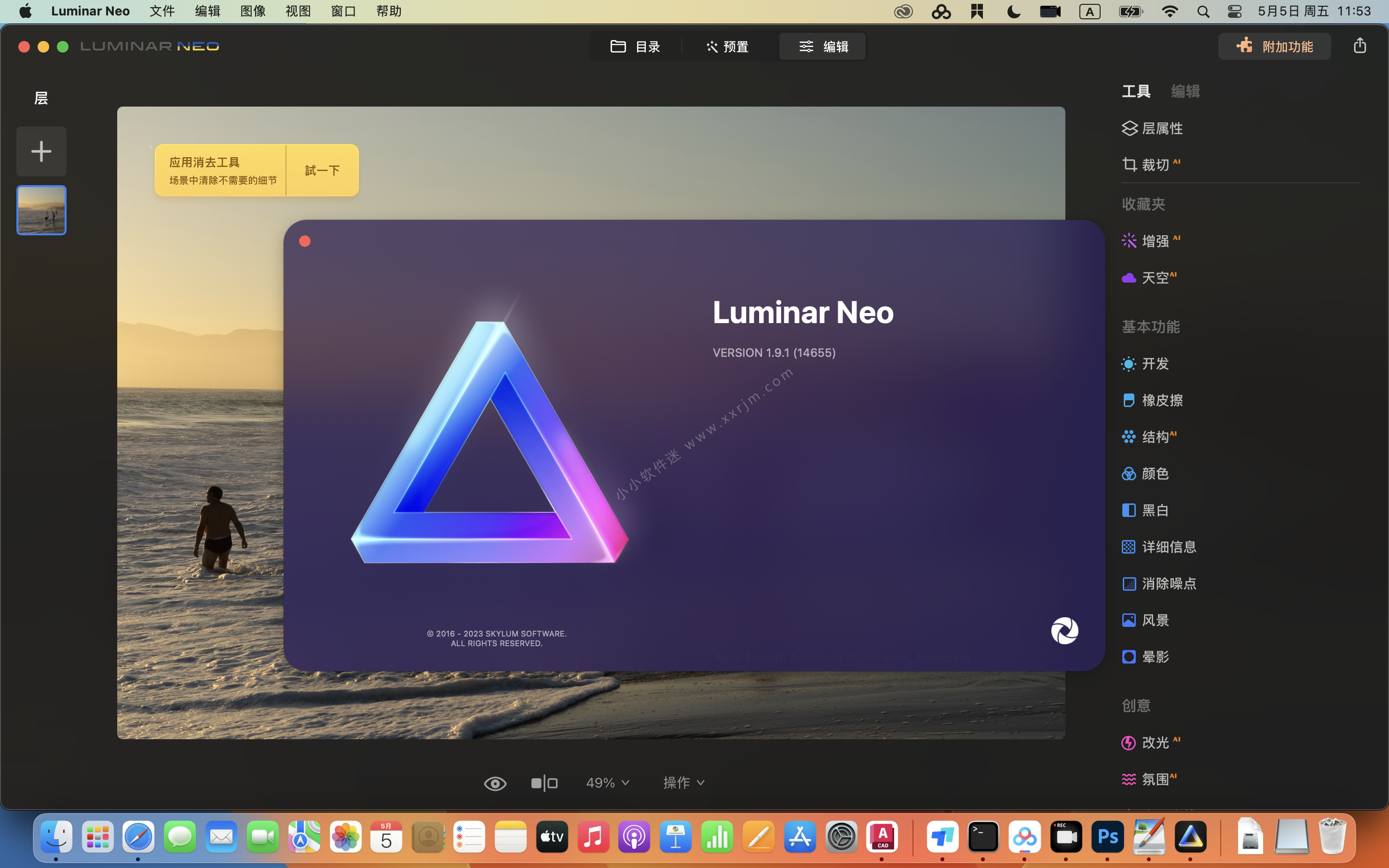The image size is (1389, 868).
Task: Open Creative Cloud menu bar icon
Action: pyautogui.click(x=903, y=12)
